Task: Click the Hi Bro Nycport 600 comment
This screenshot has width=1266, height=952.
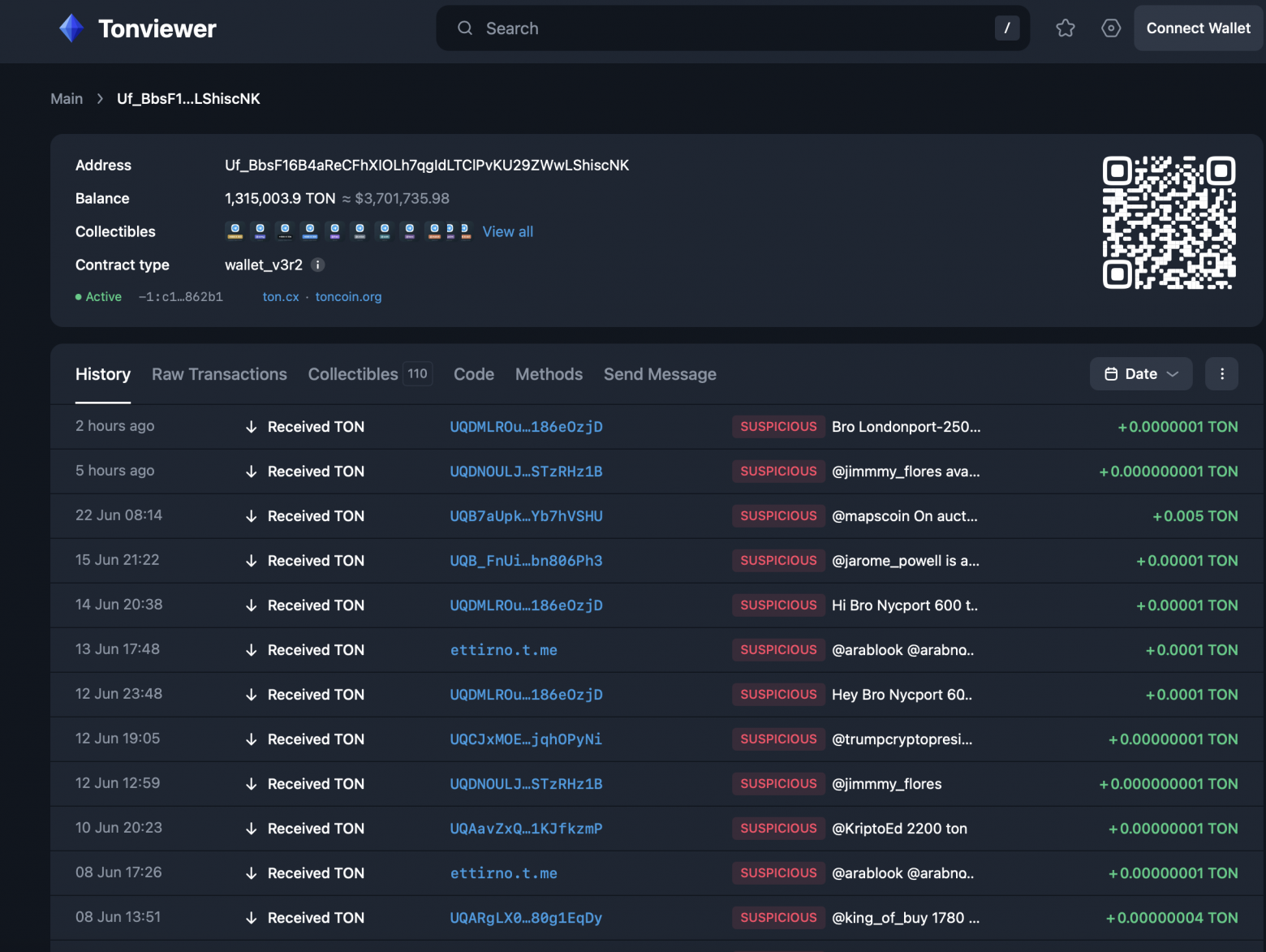Action: point(905,605)
